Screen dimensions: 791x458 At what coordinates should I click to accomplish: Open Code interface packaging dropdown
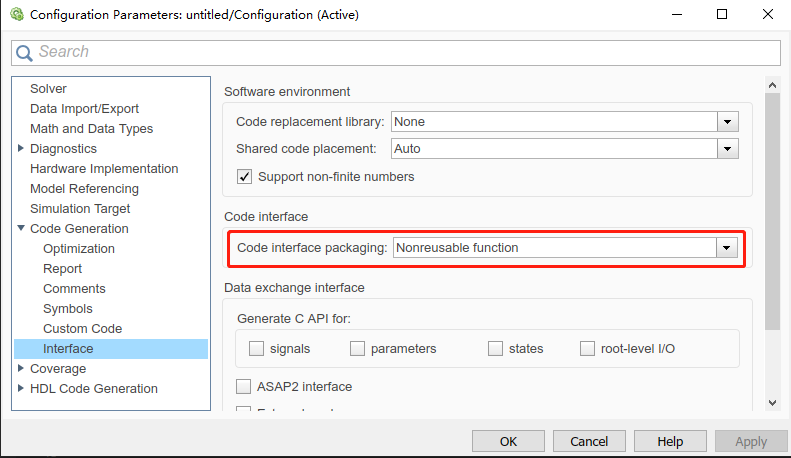click(727, 247)
